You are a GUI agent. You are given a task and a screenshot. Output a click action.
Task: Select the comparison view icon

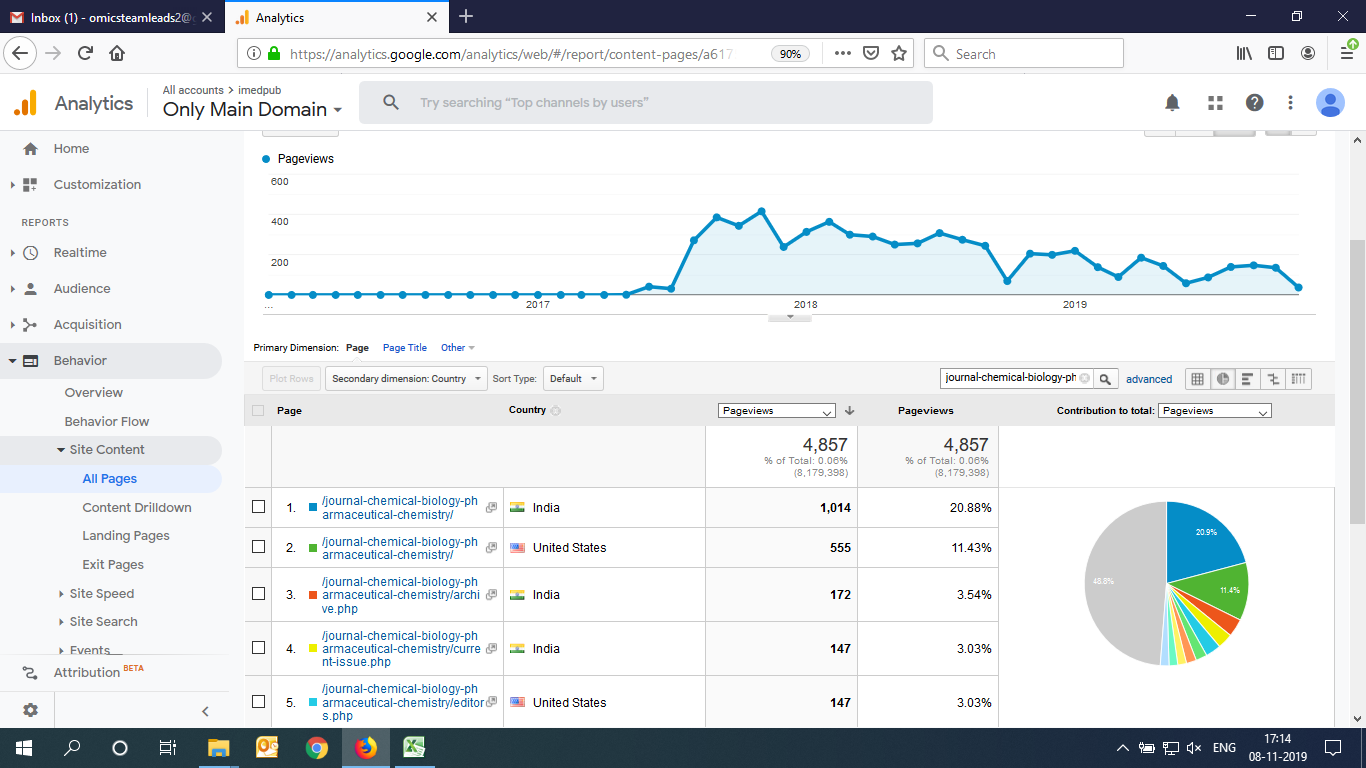[1273, 379]
